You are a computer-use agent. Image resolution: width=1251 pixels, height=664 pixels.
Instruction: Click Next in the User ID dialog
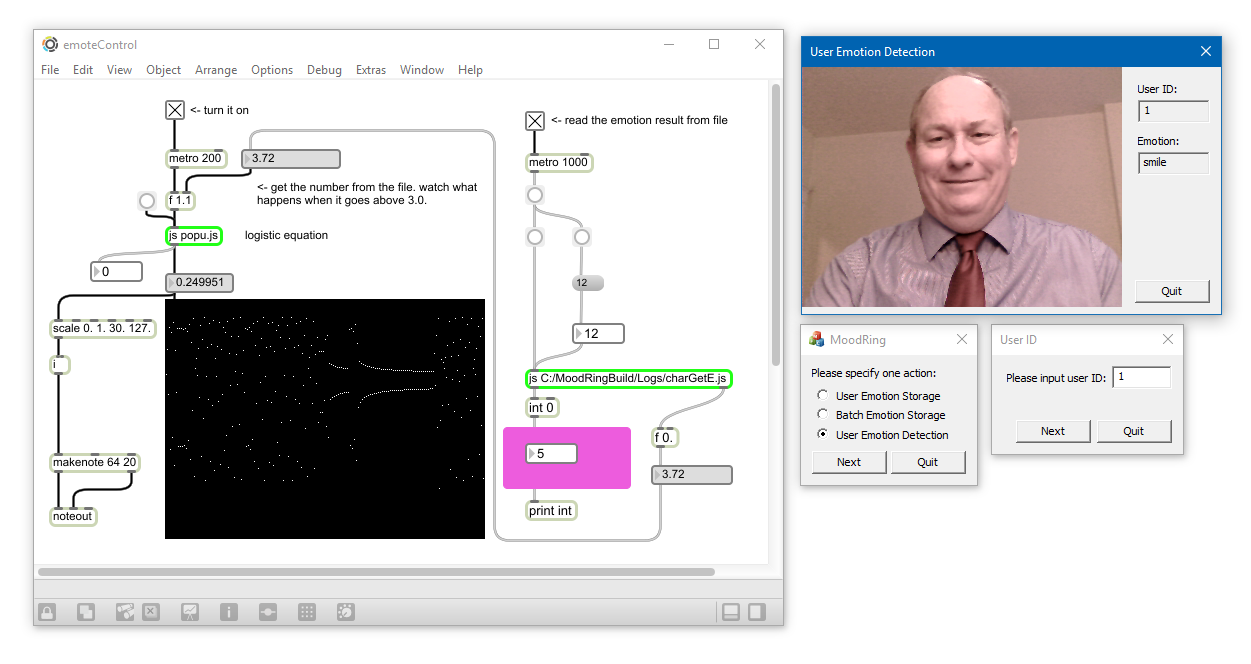coord(1053,431)
